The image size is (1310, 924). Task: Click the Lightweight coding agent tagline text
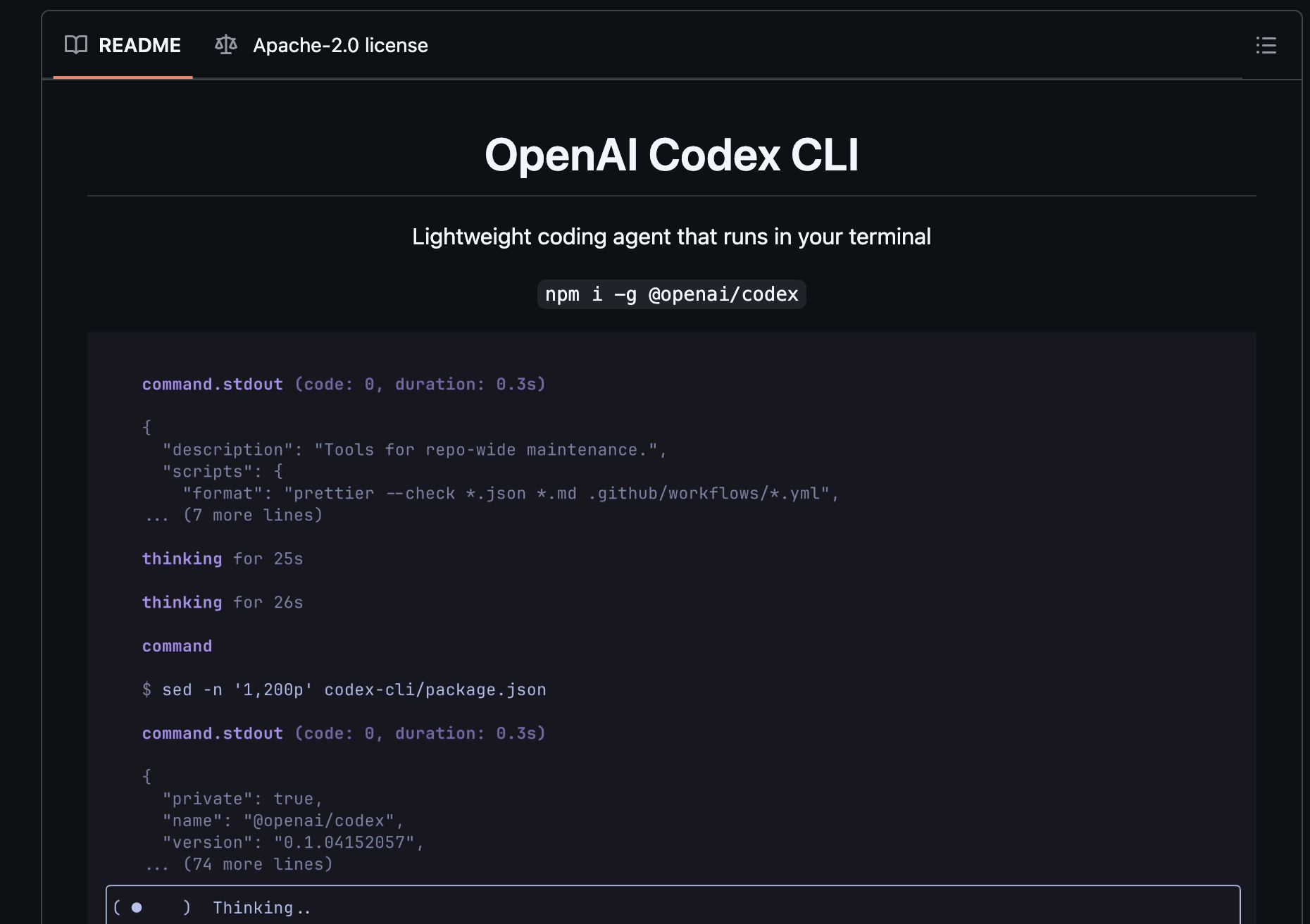pos(671,237)
